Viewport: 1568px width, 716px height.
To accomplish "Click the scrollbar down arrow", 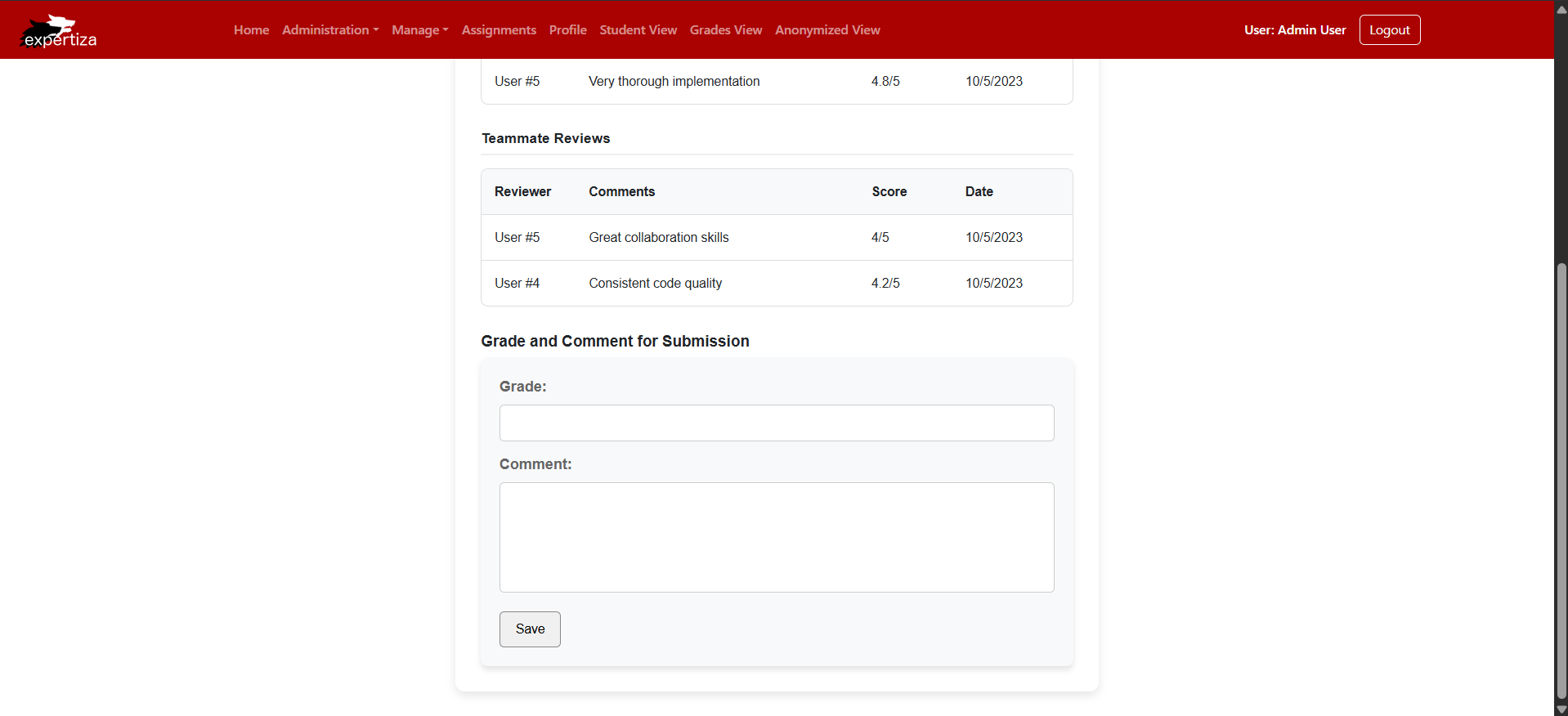I will (1561, 709).
